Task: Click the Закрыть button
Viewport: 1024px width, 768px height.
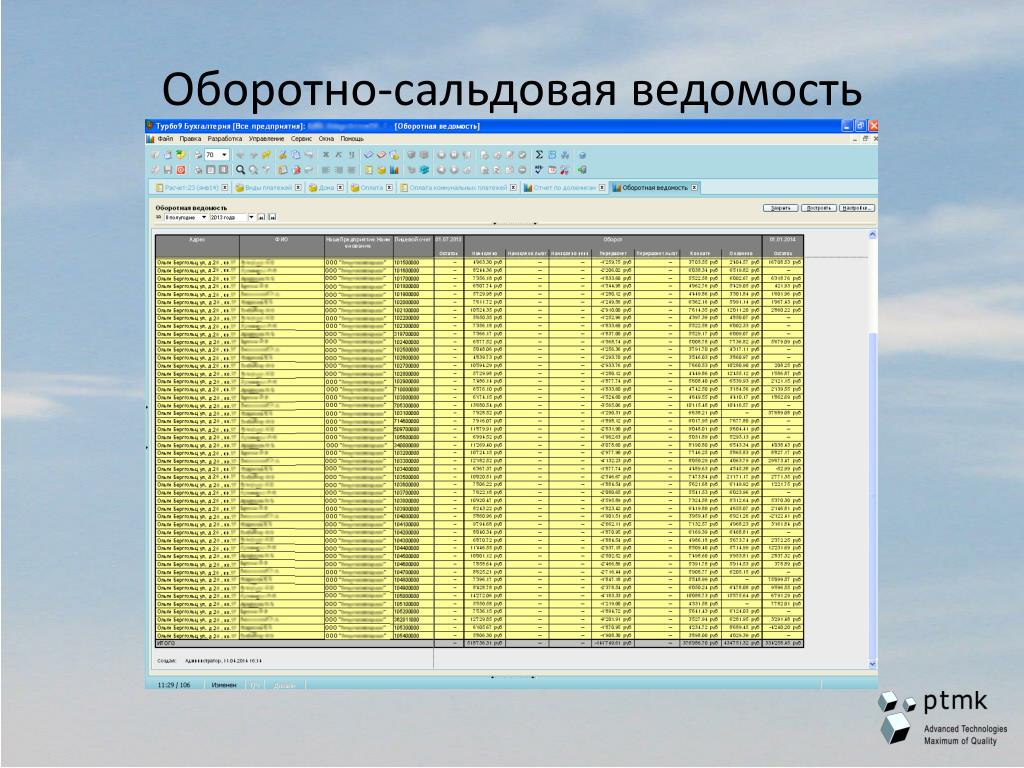Action: pyautogui.click(x=780, y=208)
